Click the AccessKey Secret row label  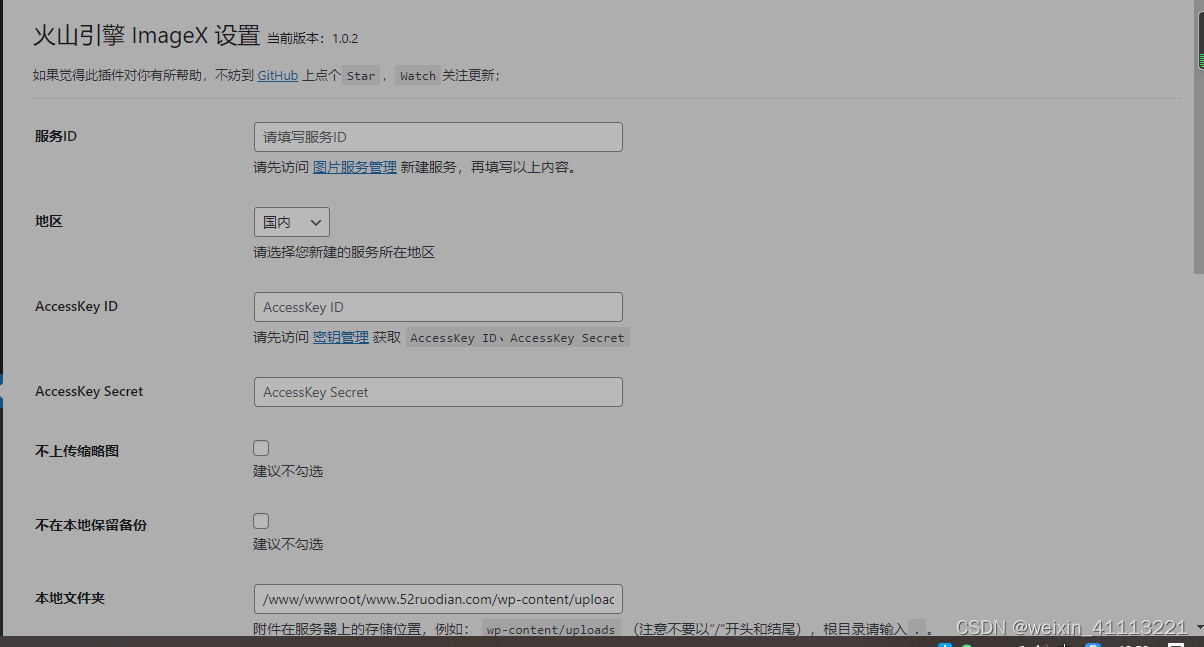(x=89, y=391)
